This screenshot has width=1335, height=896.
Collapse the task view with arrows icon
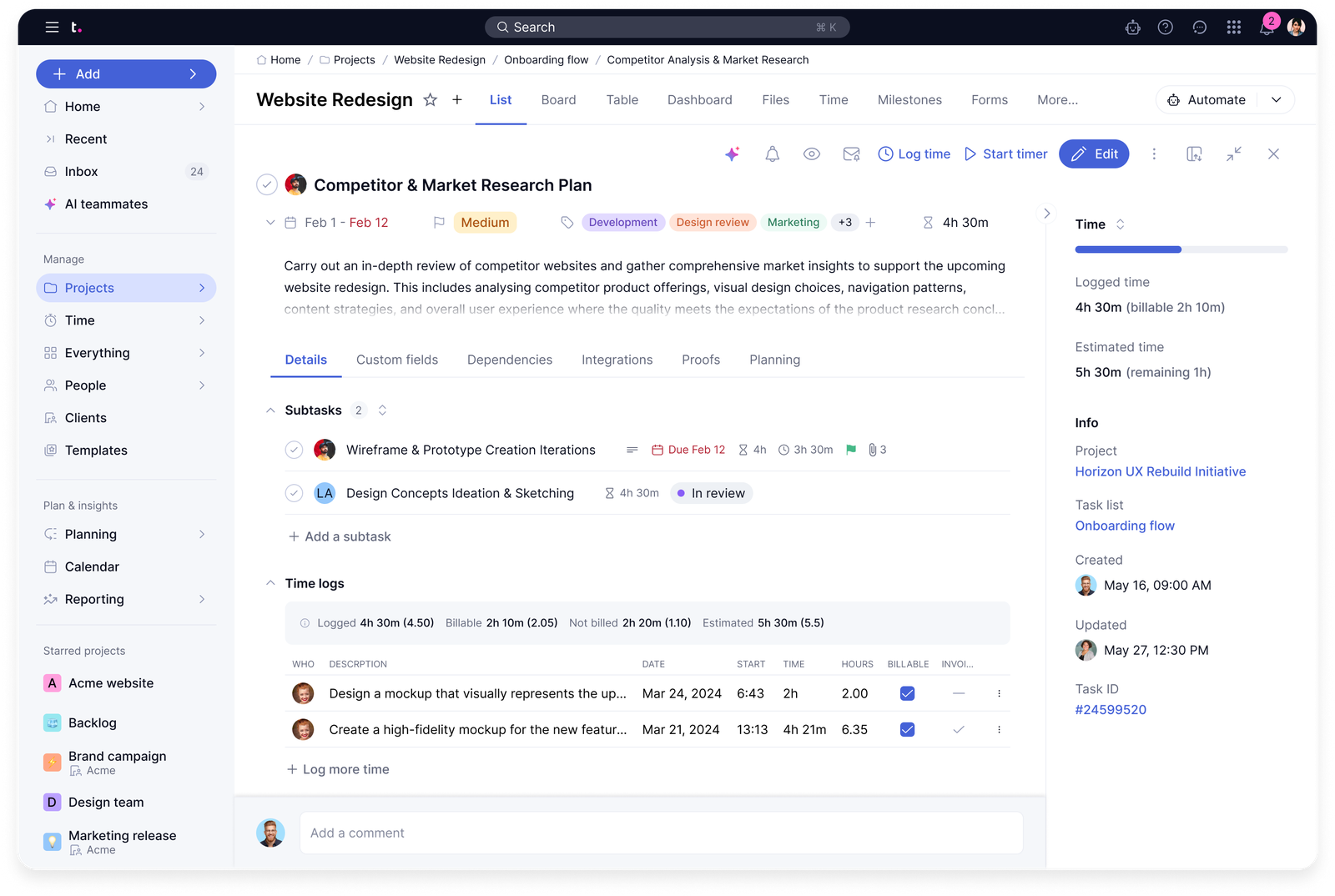coord(1234,154)
